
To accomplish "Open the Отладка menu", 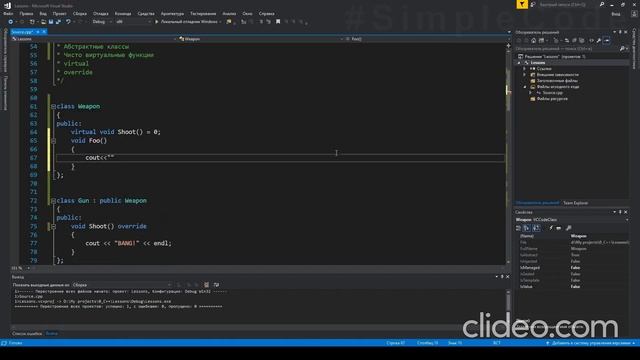I will click(x=100, y=13).
